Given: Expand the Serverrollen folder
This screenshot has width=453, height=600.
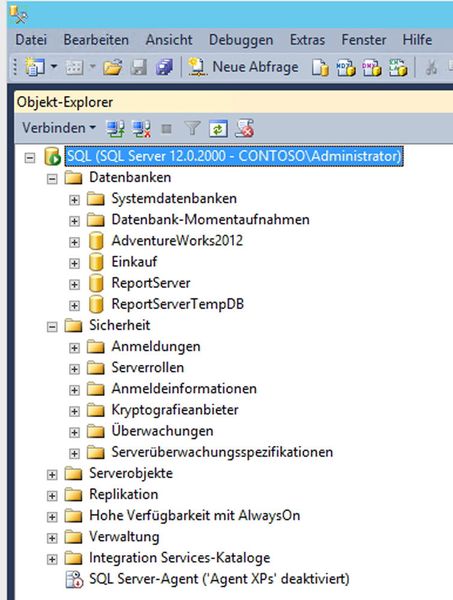Looking at the screenshot, I should (74, 369).
